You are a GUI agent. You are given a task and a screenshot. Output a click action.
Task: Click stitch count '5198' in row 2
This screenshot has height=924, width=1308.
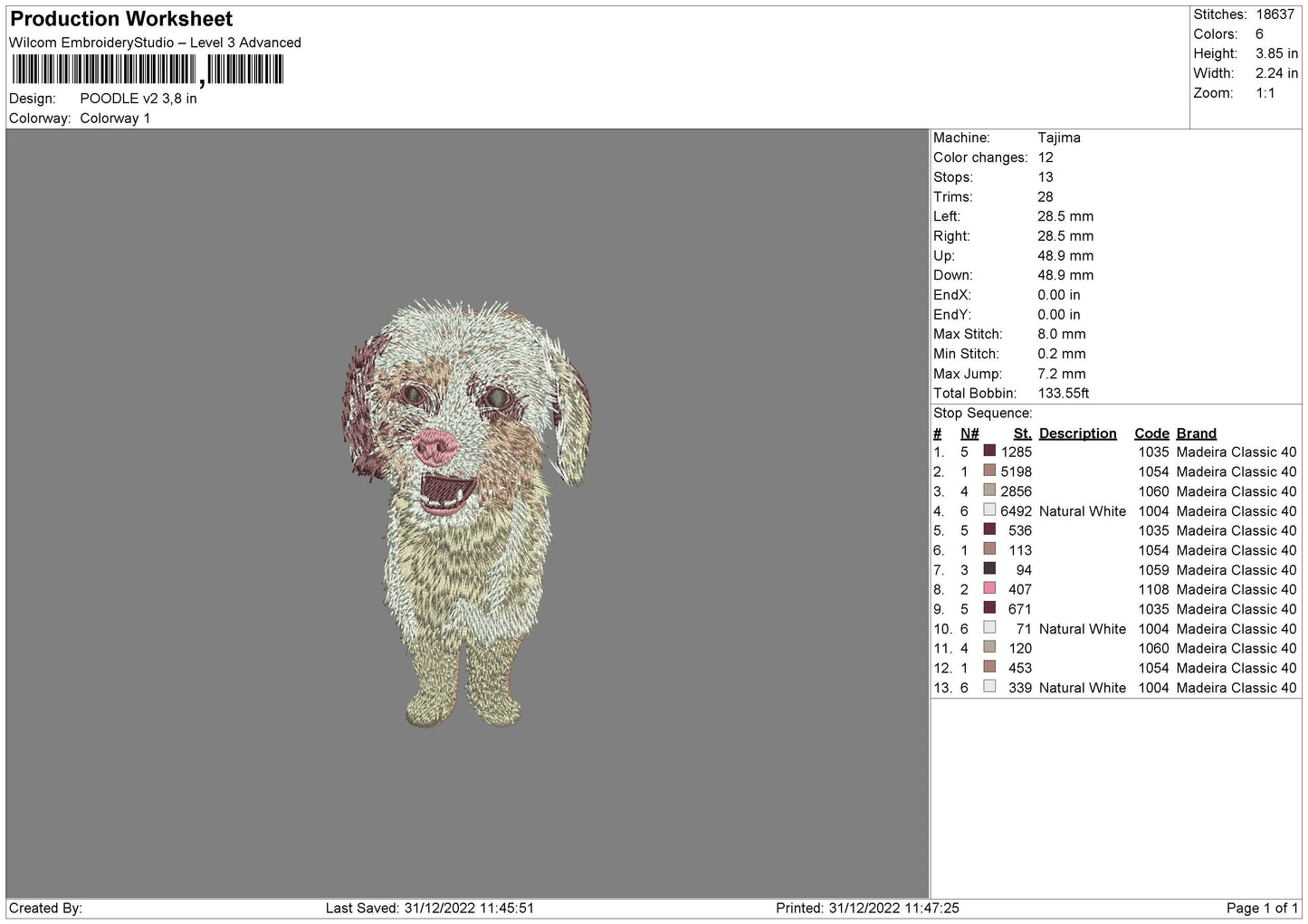coord(1016,472)
